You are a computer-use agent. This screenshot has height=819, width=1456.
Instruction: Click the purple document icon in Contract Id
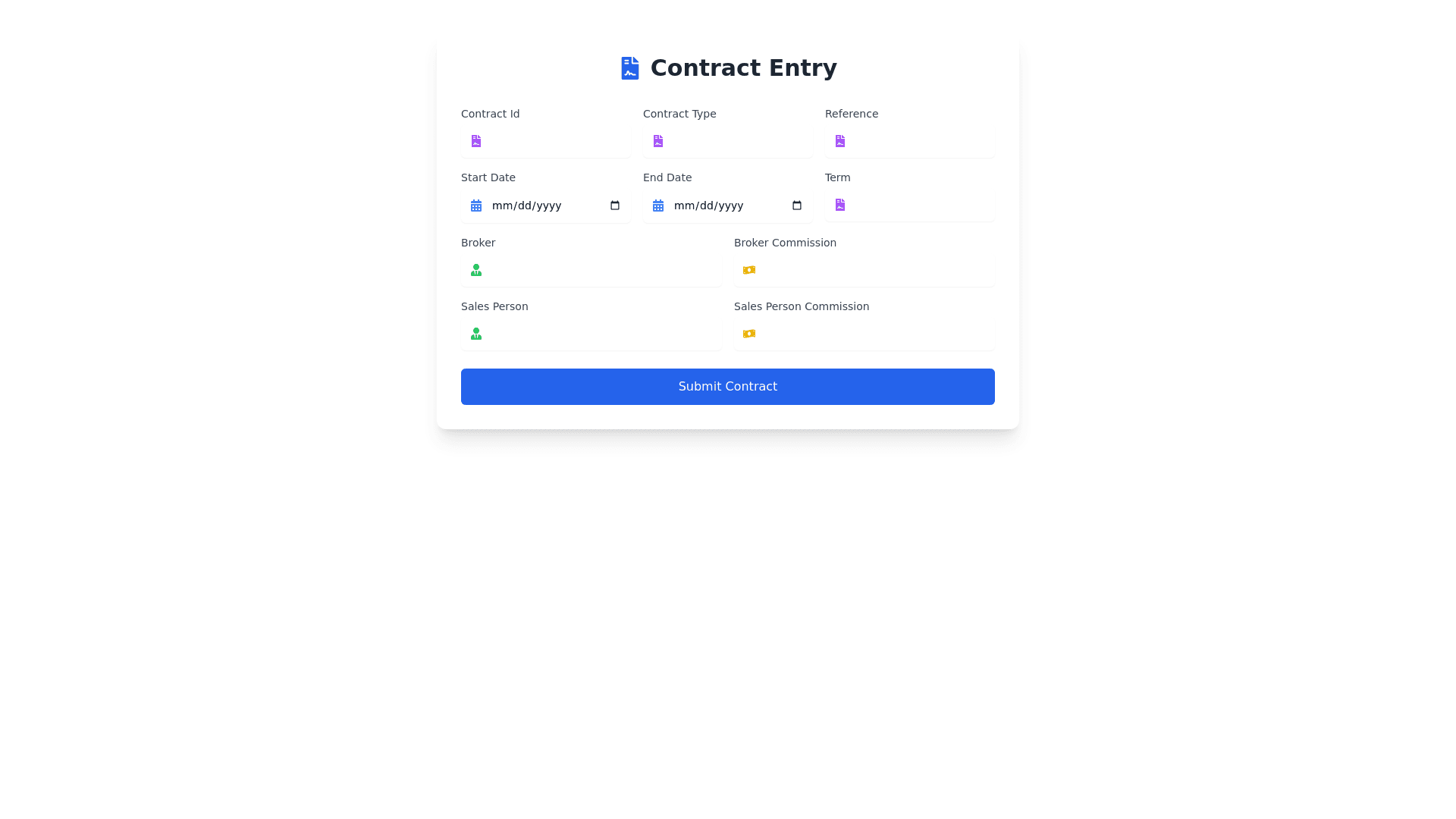475,141
